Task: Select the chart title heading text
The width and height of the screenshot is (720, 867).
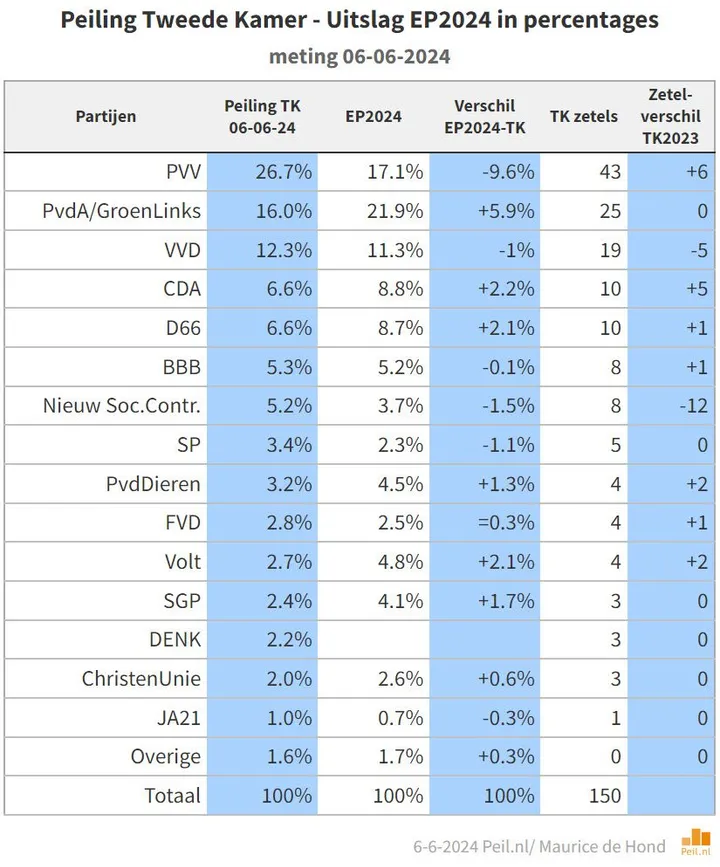Action: [x=359, y=20]
